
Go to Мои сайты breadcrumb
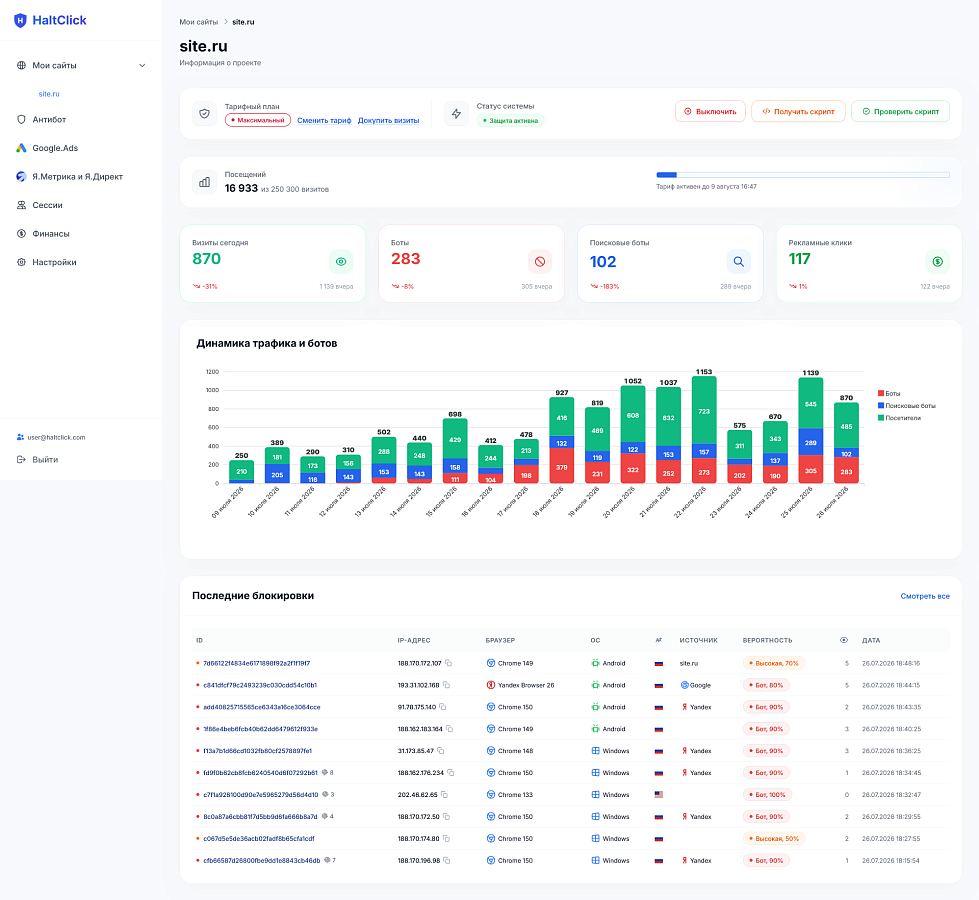click(x=199, y=22)
